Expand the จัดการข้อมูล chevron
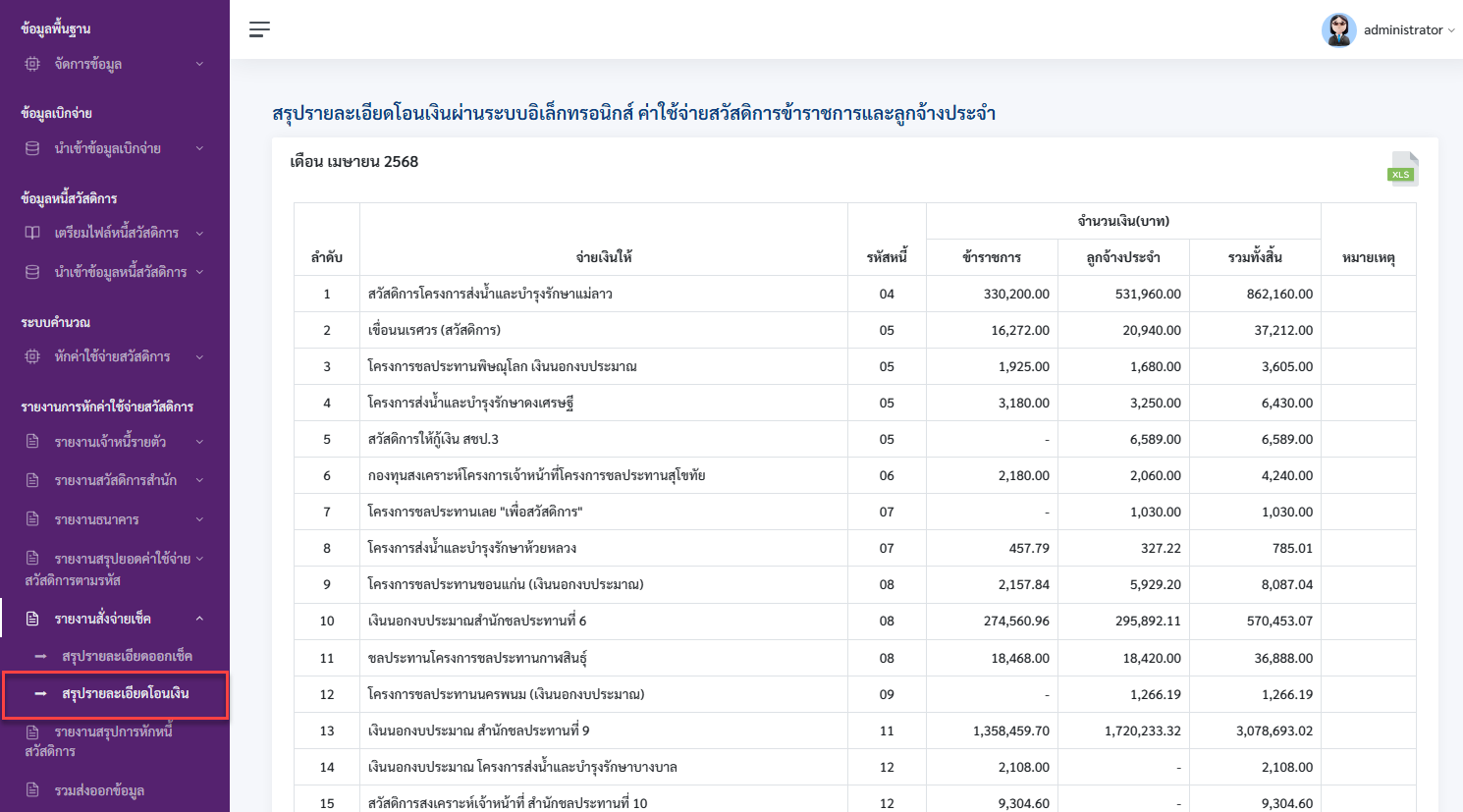 coord(199,64)
